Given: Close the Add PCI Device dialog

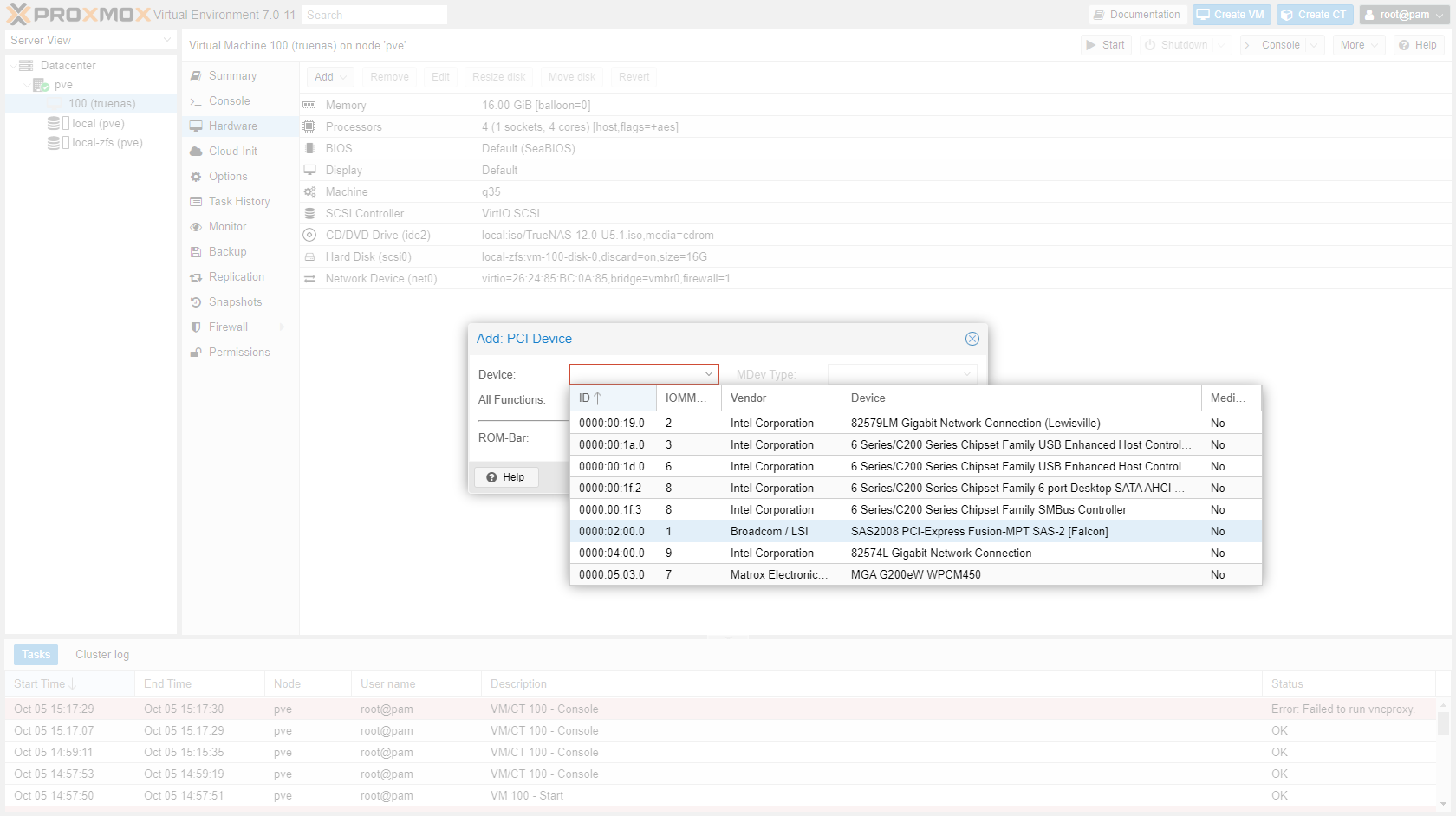Looking at the screenshot, I should point(972,339).
